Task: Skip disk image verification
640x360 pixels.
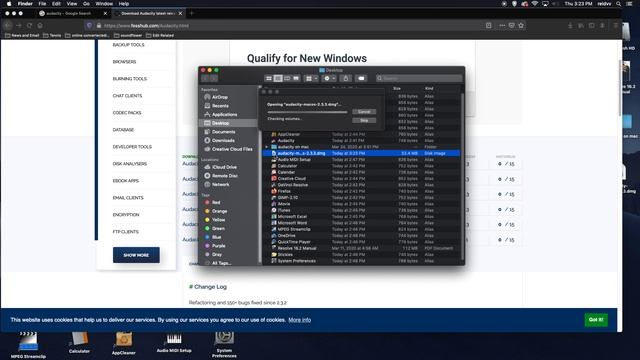Action: click(x=364, y=120)
